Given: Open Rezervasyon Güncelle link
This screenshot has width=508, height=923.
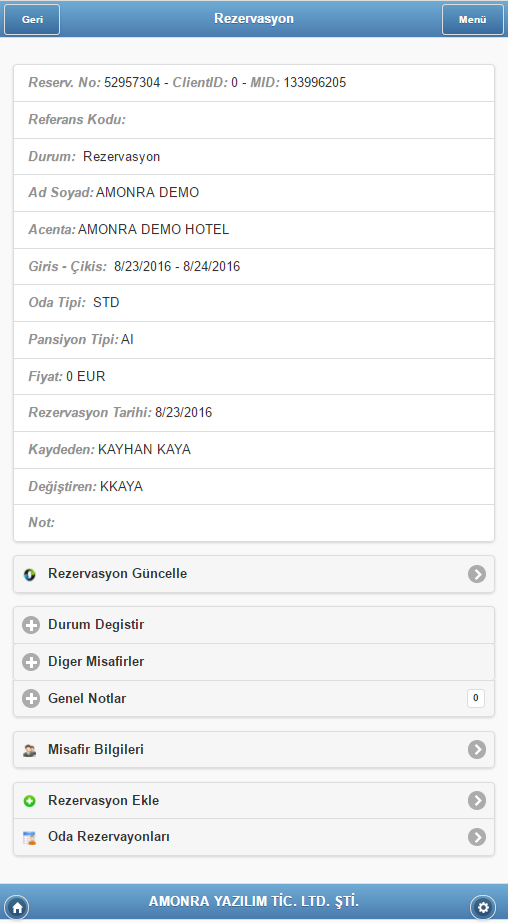Looking at the screenshot, I should (254, 574).
